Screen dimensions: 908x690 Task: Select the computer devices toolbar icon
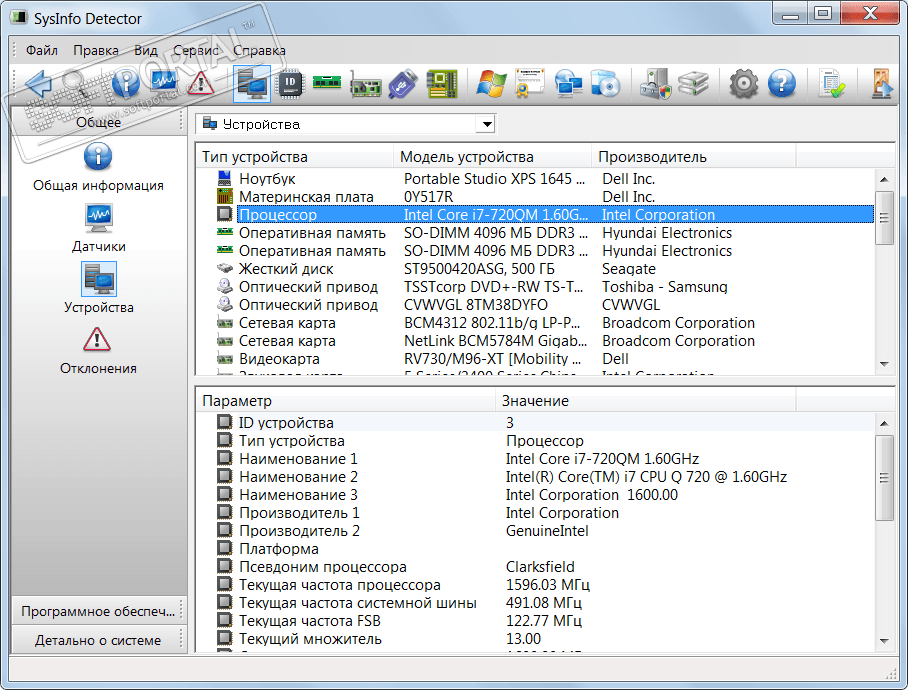point(252,84)
